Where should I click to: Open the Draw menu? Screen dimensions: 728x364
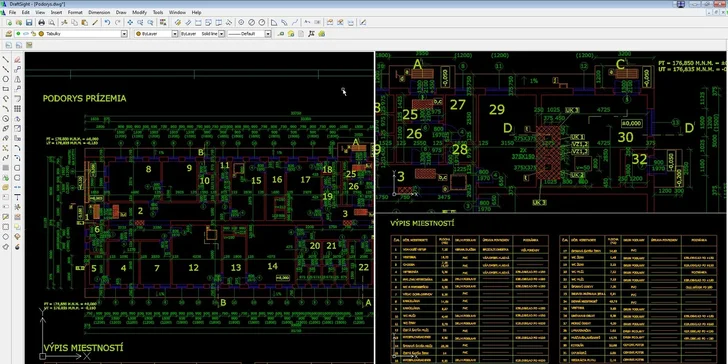tap(121, 13)
